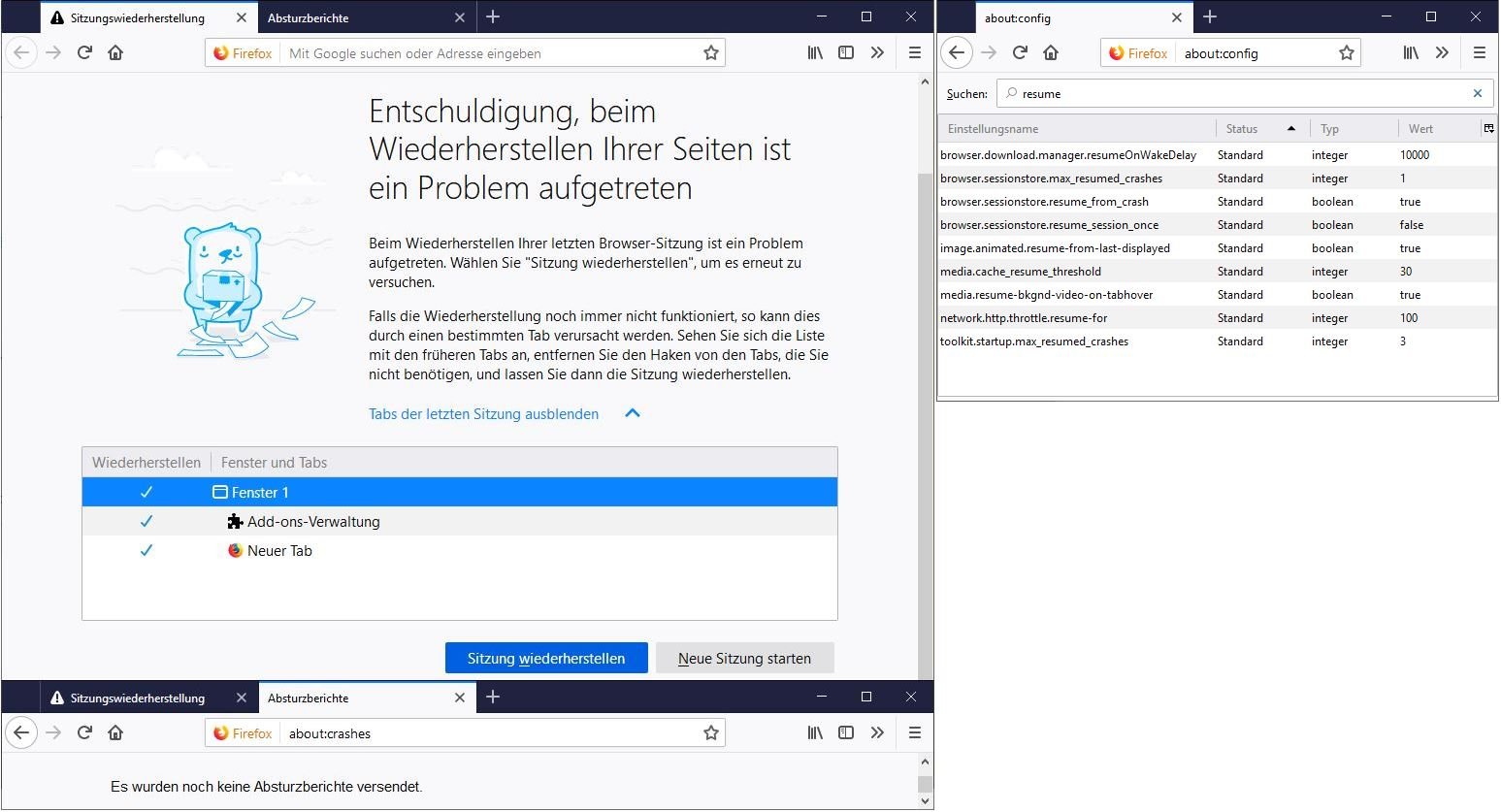Clear the 'resume' search field
This screenshot has width=1501, height=812.
1478,93
